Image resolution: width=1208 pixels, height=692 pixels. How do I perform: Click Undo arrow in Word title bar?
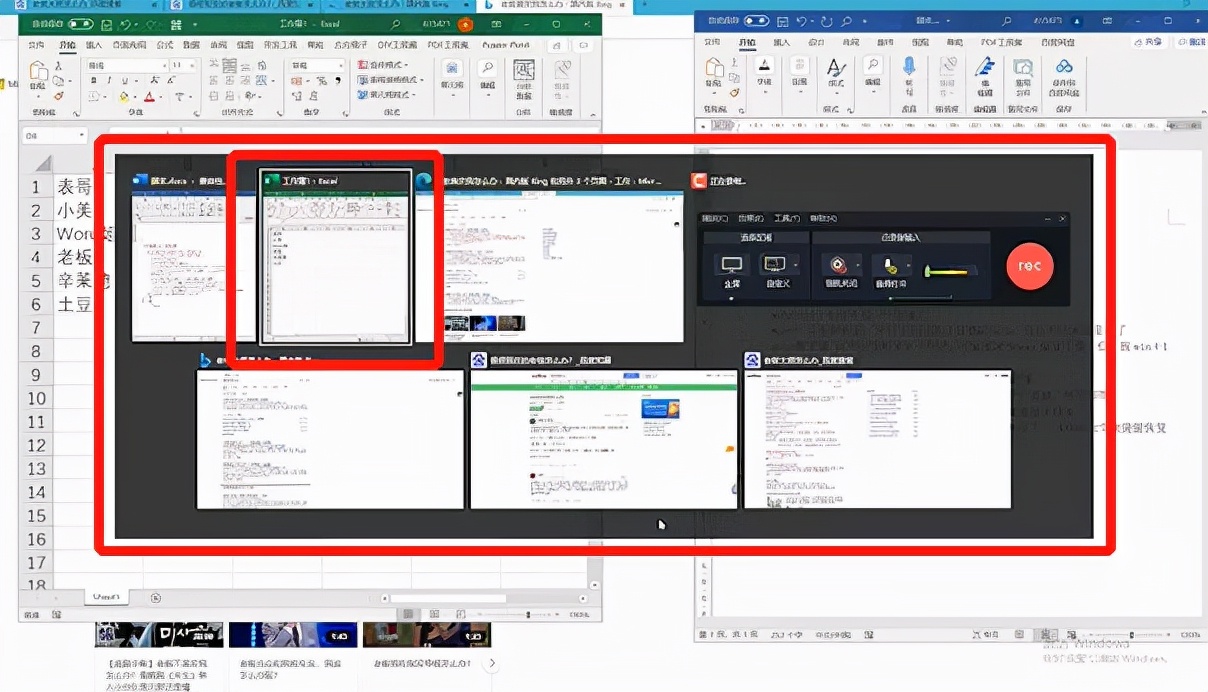pyautogui.click(x=804, y=21)
